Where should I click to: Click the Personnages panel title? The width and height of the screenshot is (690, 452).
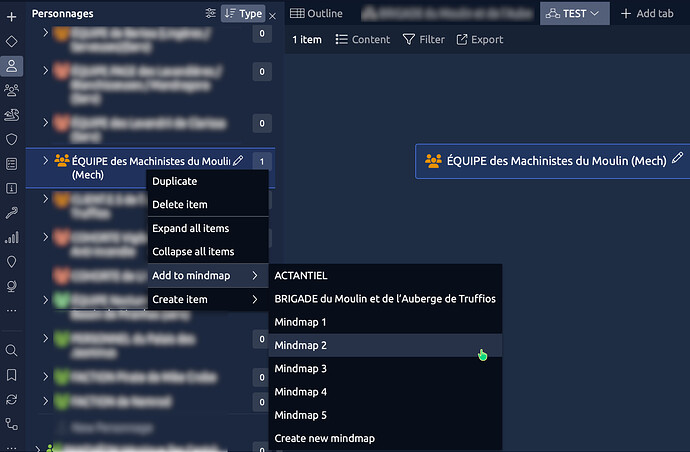coord(62,14)
